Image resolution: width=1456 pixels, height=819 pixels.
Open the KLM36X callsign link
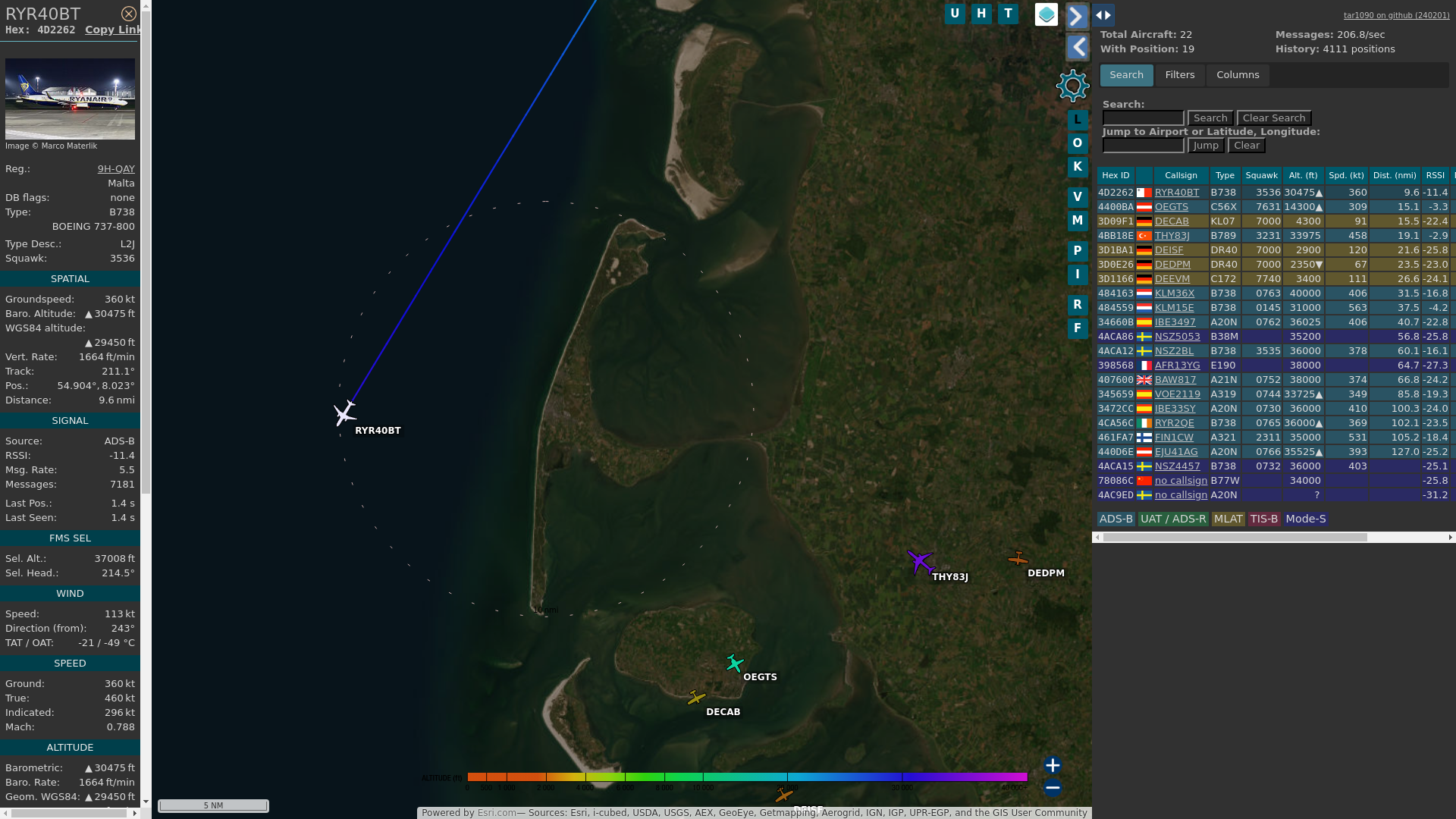point(1175,293)
